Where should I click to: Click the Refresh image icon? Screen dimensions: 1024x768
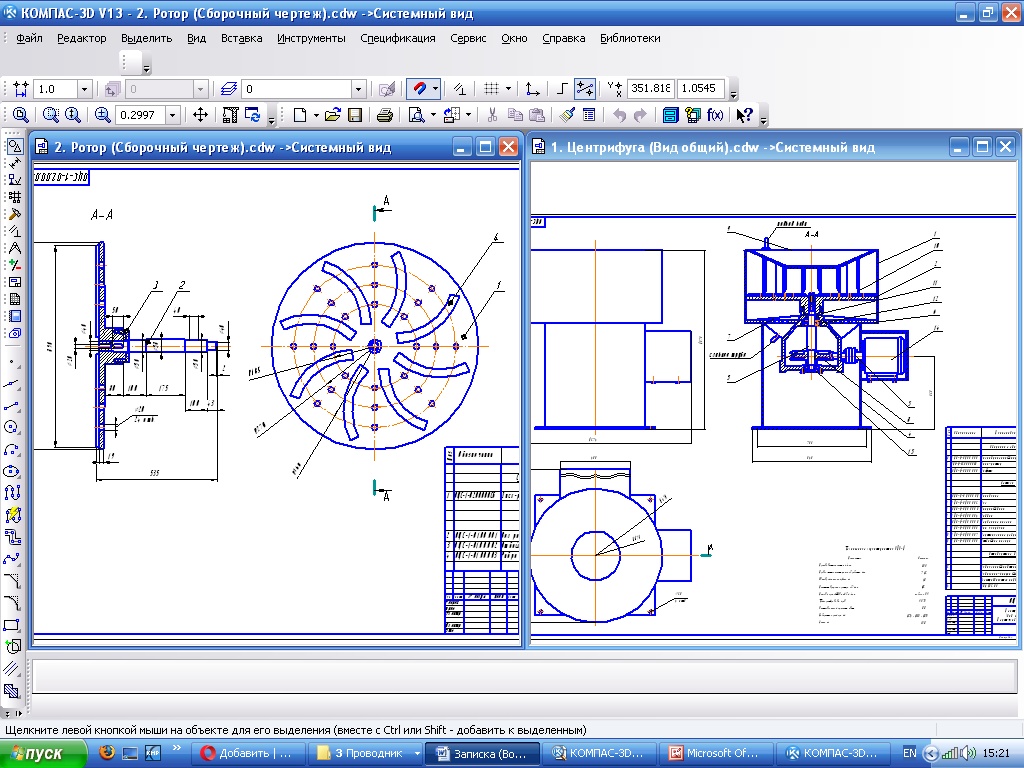253,115
